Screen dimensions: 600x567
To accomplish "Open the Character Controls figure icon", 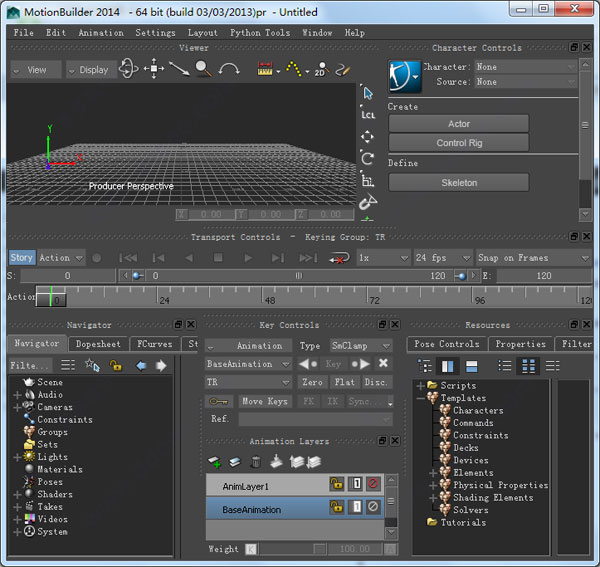I will 404,77.
